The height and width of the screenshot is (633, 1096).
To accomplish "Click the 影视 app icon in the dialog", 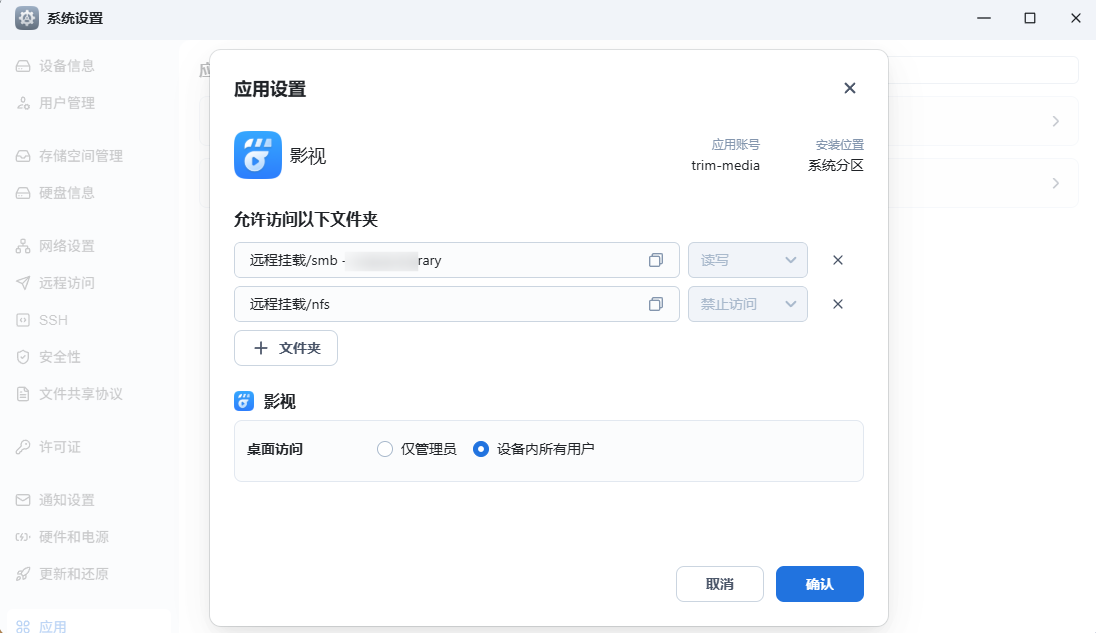I will point(257,156).
